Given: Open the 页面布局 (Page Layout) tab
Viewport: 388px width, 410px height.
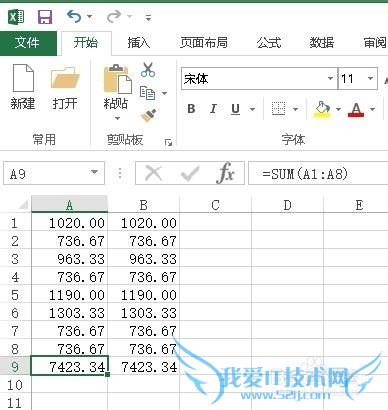Looking at the screenshot, I should [204, 43].
